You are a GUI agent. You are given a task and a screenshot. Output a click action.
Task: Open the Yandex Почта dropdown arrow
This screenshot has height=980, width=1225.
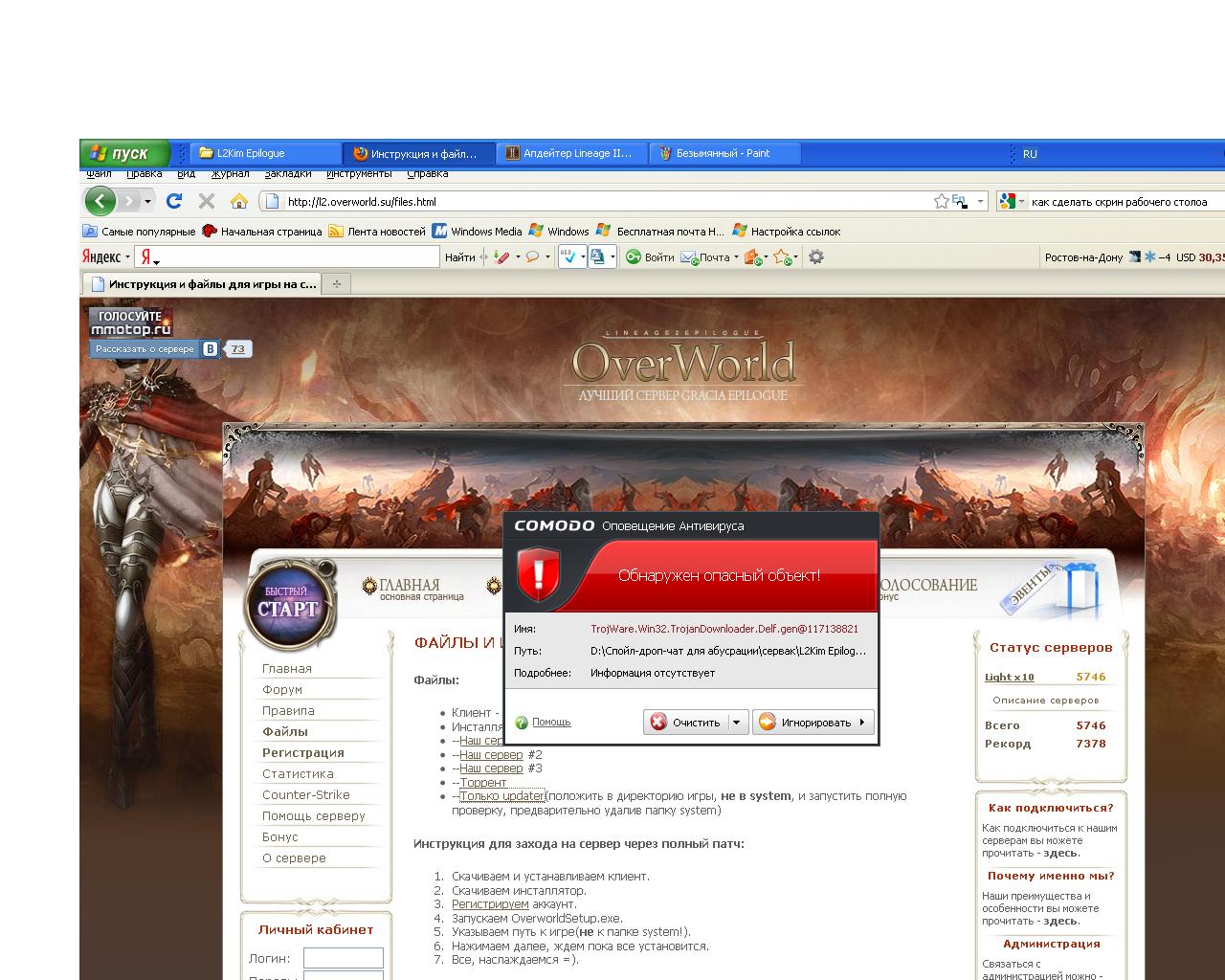(736, 256)
